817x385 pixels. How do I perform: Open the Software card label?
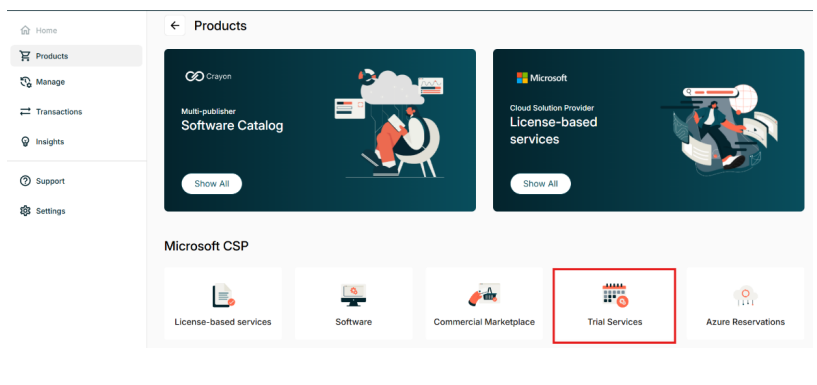coord(354,322)
